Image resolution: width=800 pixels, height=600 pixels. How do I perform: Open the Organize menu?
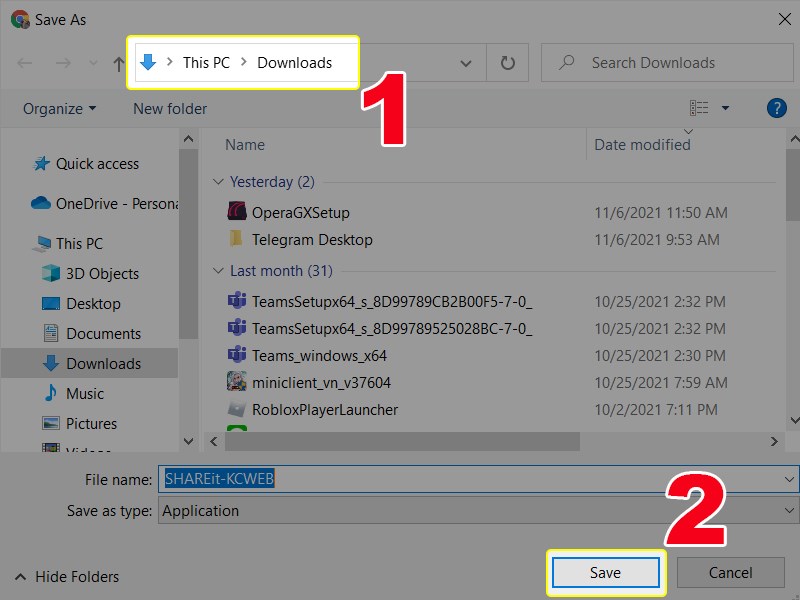point(57,108)
